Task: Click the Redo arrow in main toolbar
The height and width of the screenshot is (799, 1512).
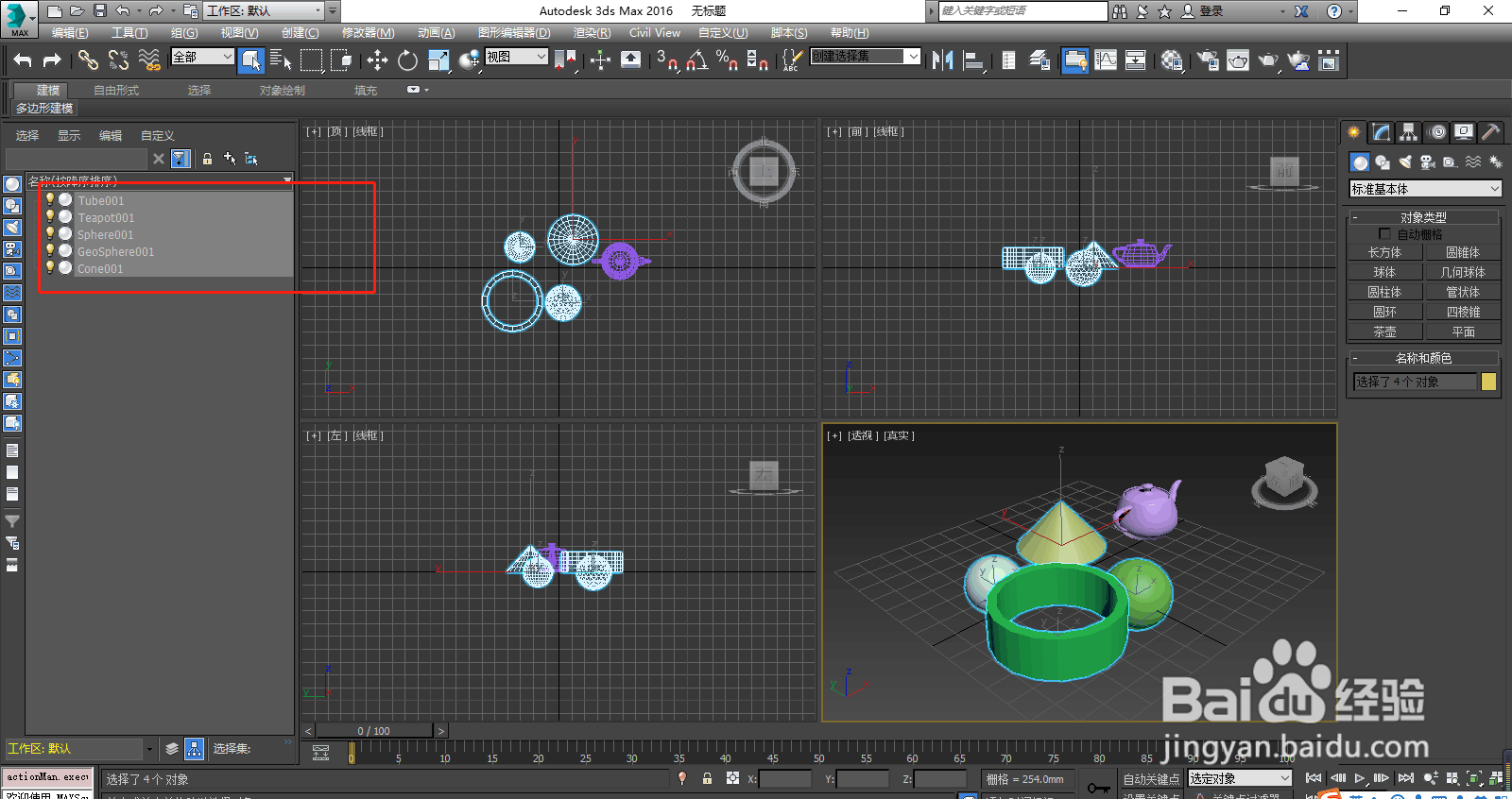Action: [x=52, y=60]
